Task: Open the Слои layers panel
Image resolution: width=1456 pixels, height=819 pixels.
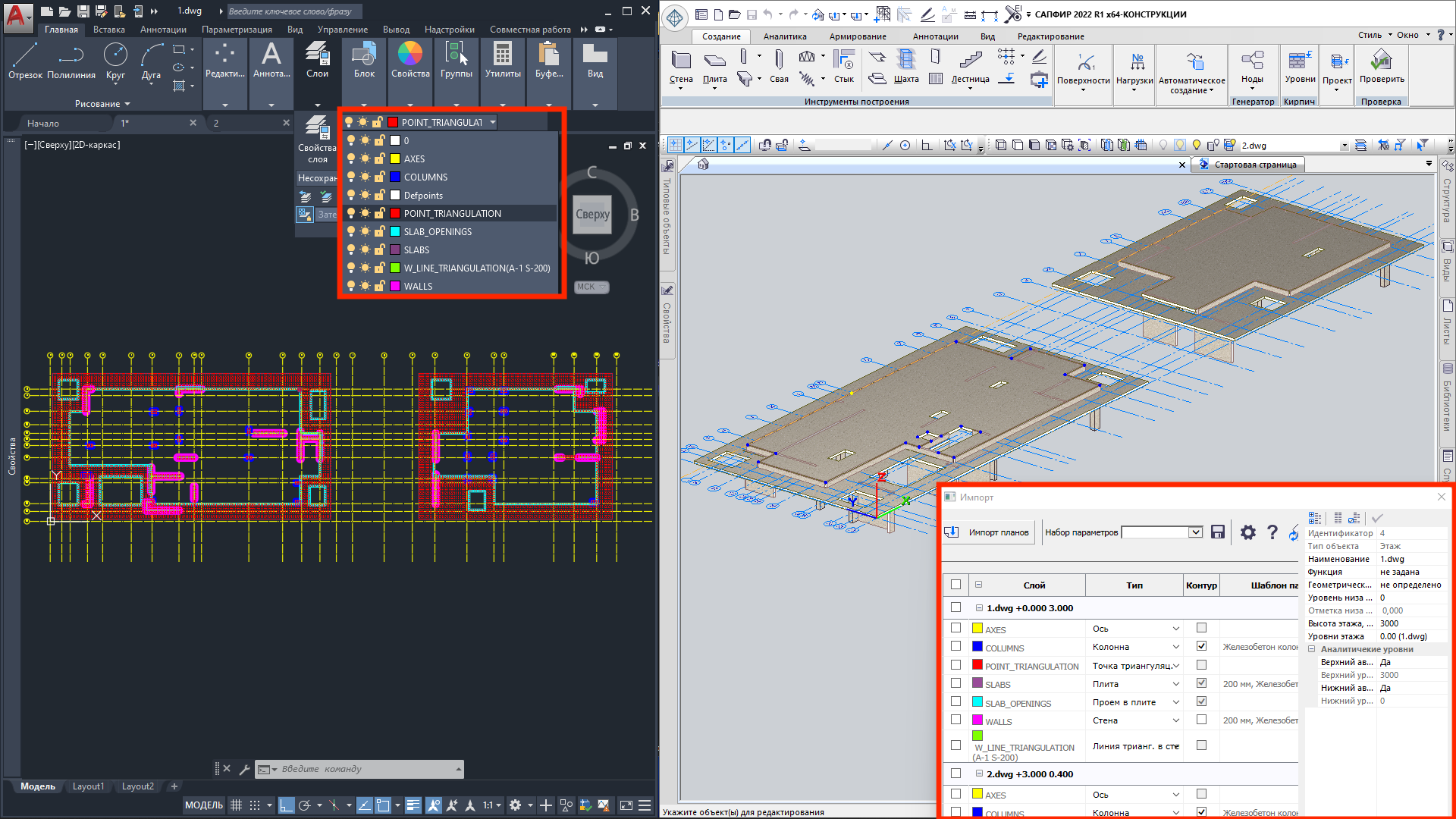Action: coord(317,61)
